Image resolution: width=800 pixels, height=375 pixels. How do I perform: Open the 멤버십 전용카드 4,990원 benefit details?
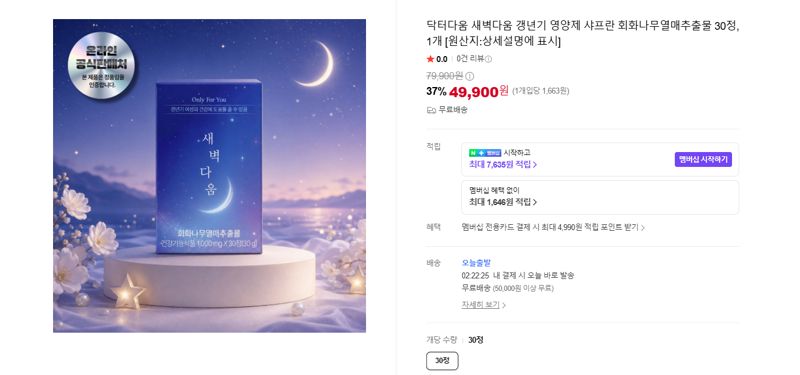pos(553,228)
